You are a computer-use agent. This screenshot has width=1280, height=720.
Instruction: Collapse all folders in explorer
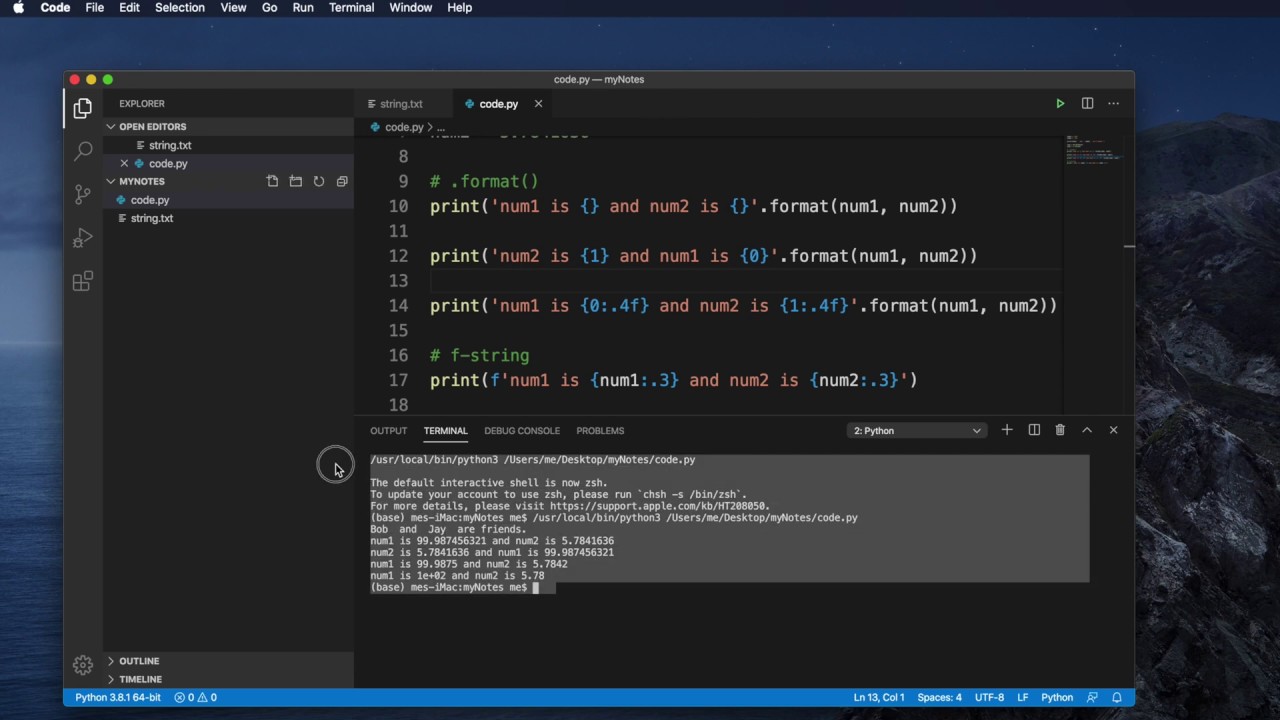click(342, 181)
